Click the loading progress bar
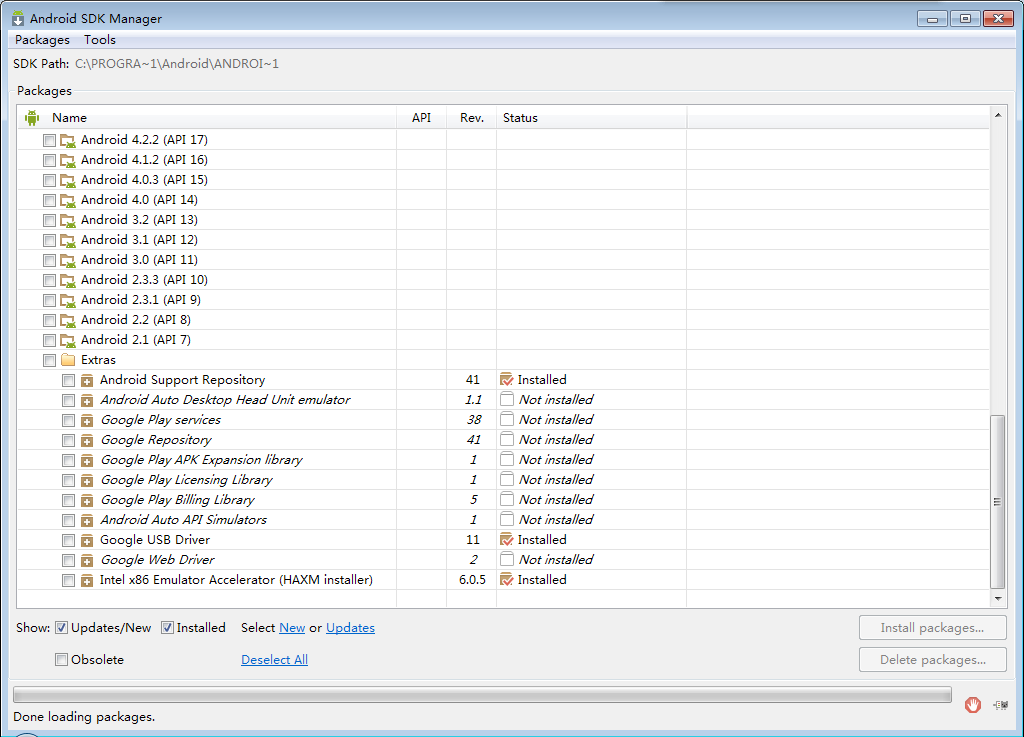The image size is (1024, 737). 482,695
